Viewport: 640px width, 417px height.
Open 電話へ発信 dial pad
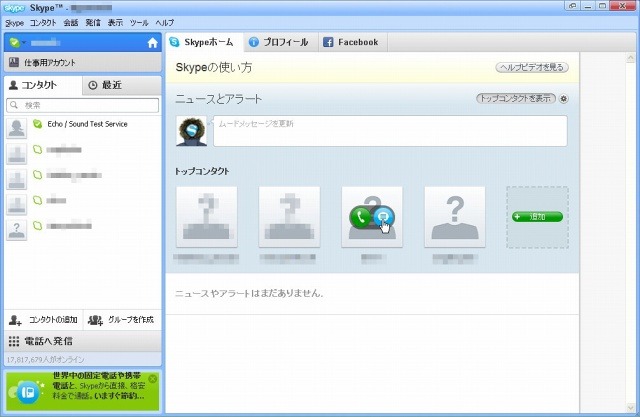[x=83, y=341]
